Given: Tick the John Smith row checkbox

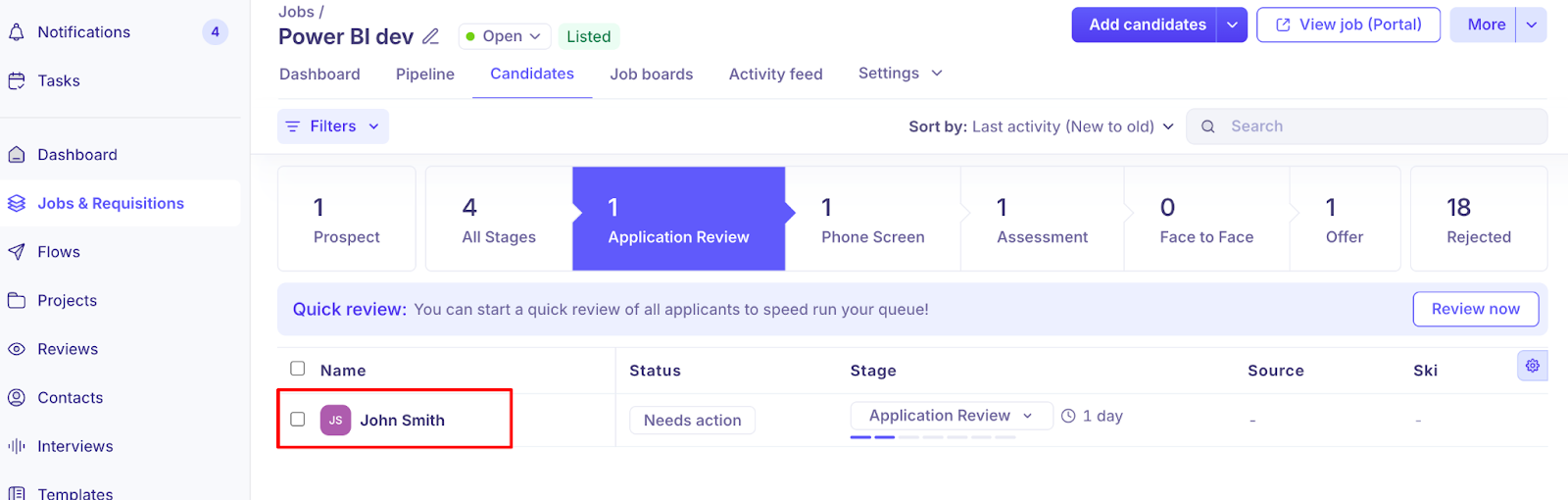Looking at the screenshot, I should tap(298, 420).
